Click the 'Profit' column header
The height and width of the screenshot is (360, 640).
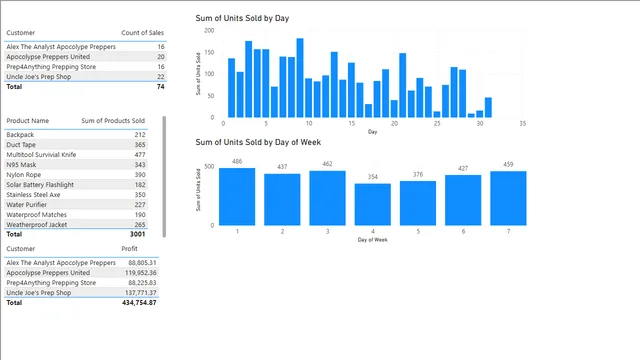129,249
